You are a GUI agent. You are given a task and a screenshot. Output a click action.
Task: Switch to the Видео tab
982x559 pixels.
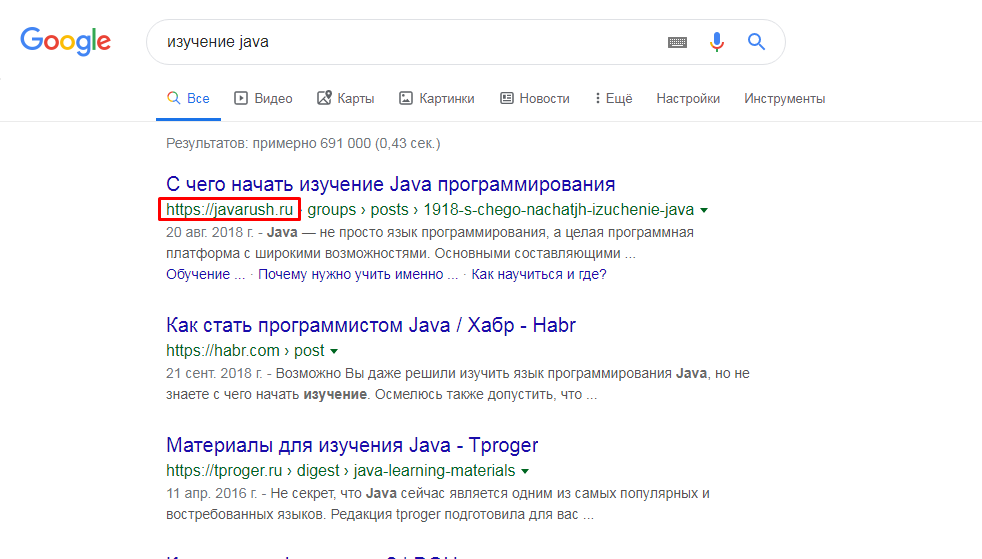point(263,98)
